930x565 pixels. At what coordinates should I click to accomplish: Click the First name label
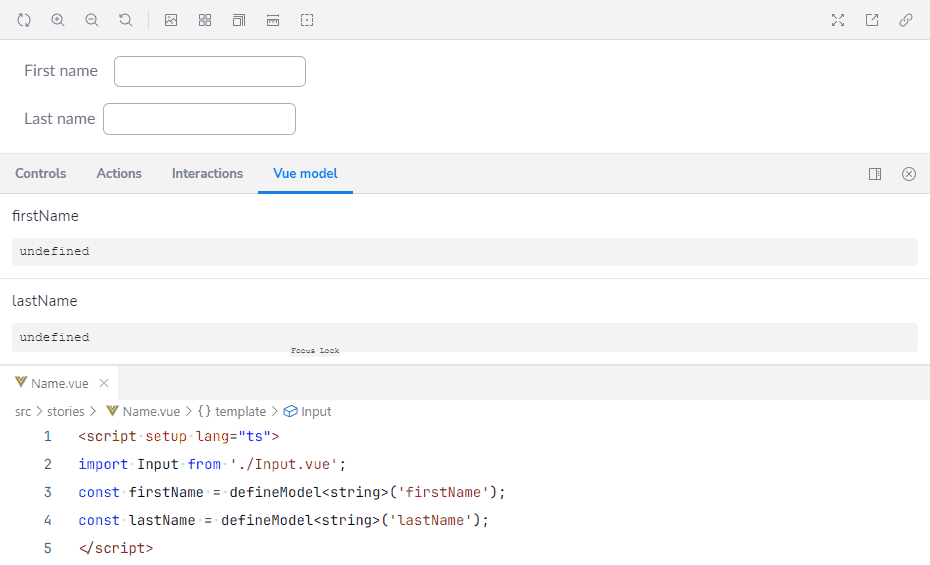pyautogui.click(x=61, y=71)
